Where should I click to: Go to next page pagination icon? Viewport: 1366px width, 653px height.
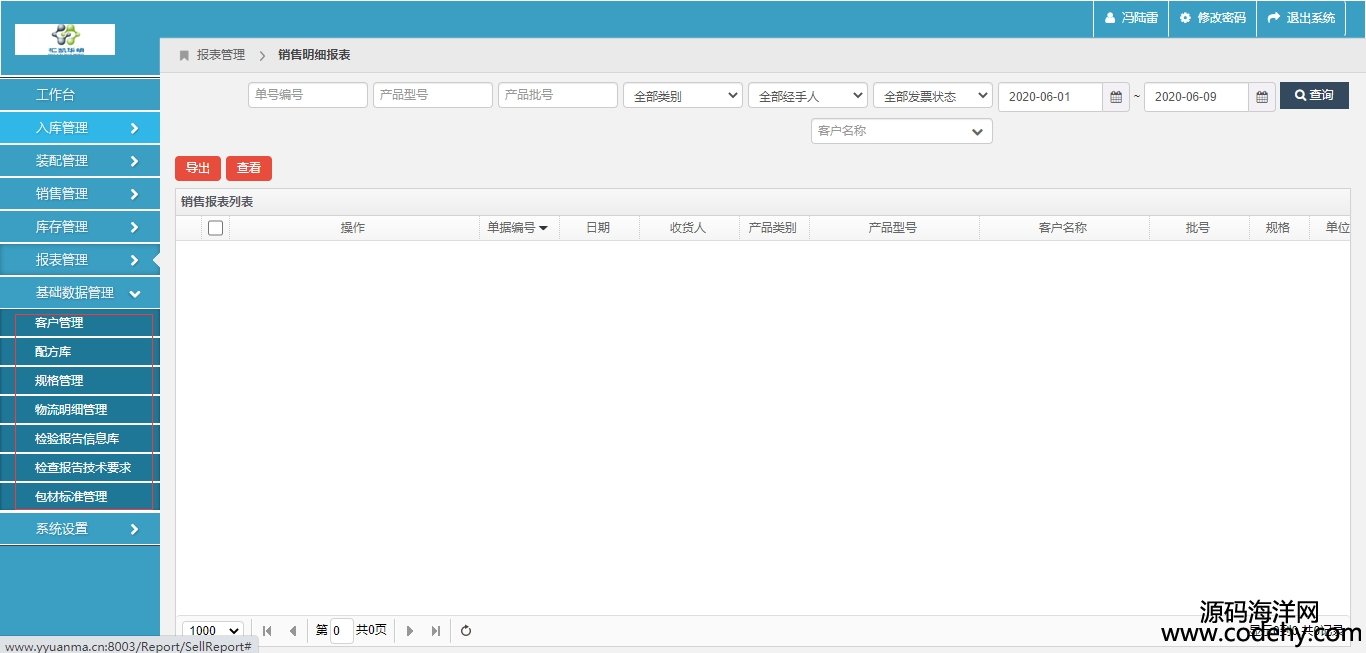(x=410, y=631)
